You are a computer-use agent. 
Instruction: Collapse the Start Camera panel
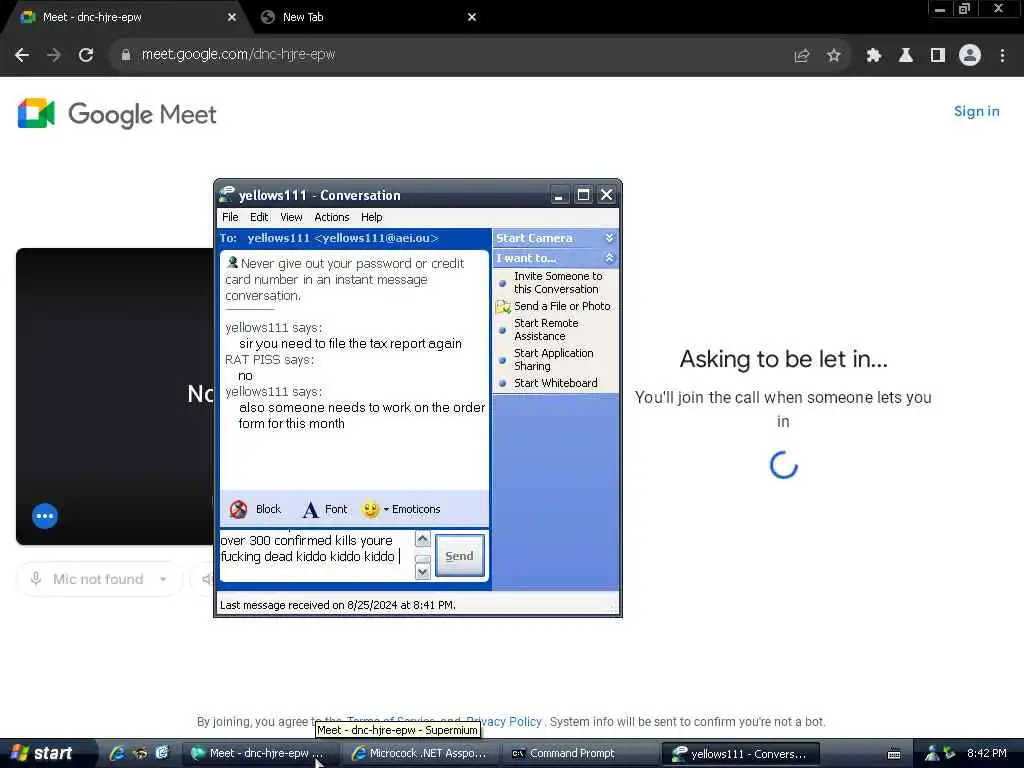609,238
